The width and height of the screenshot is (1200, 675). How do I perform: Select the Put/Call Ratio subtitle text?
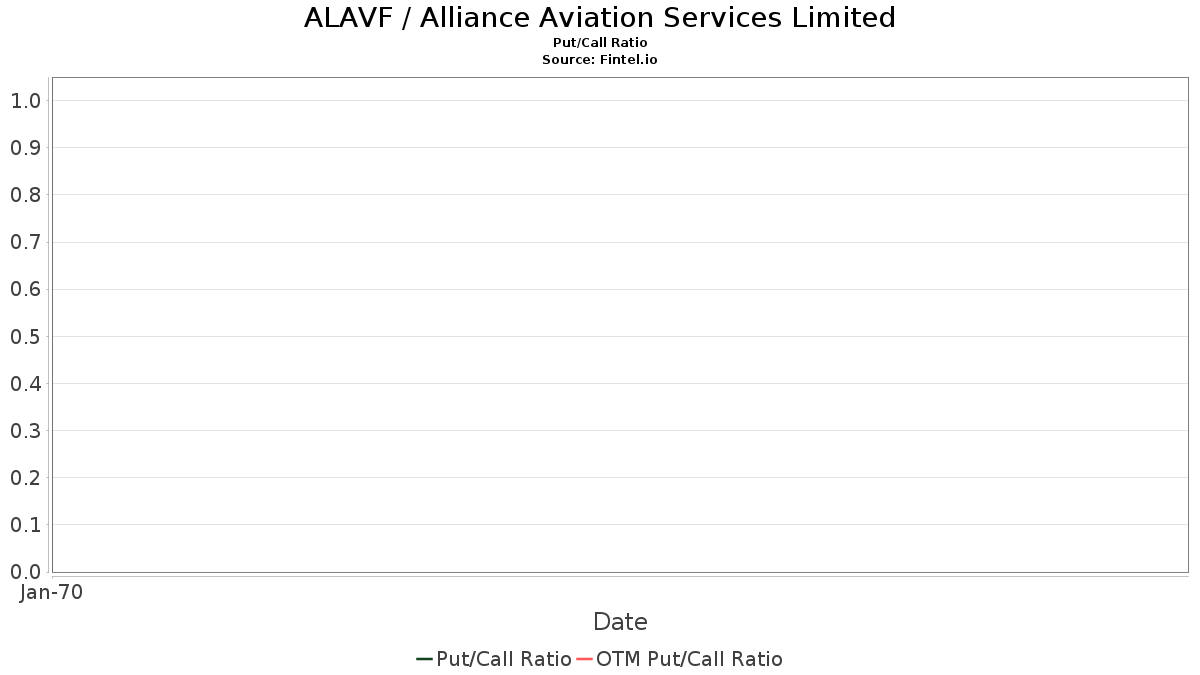tap(600, 43)
